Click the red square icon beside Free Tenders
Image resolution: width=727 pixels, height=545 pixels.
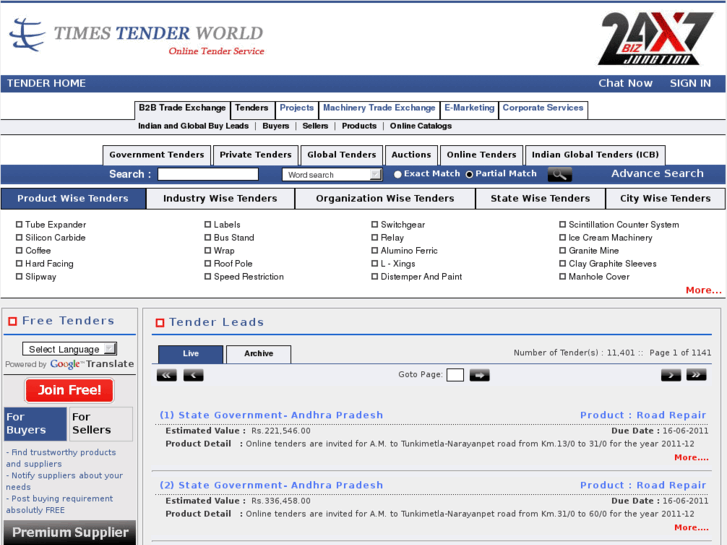(13, 321)
